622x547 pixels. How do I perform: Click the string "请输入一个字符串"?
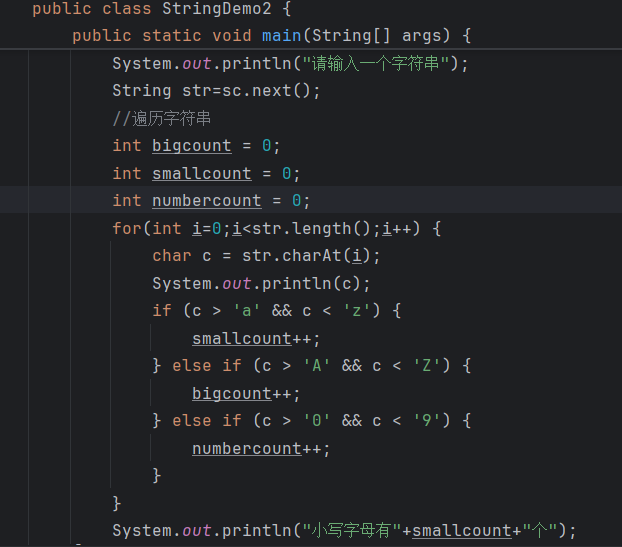coord(376,63)
